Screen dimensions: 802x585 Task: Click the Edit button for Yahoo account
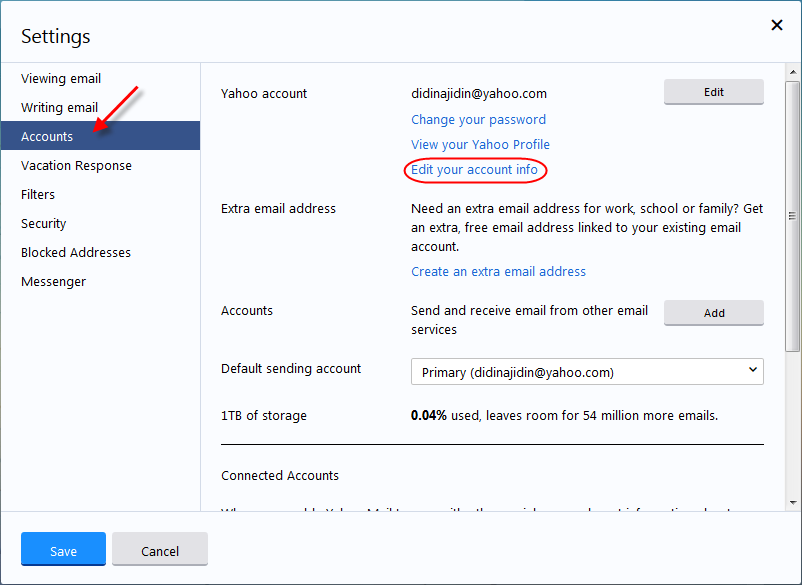pos(714,92)
